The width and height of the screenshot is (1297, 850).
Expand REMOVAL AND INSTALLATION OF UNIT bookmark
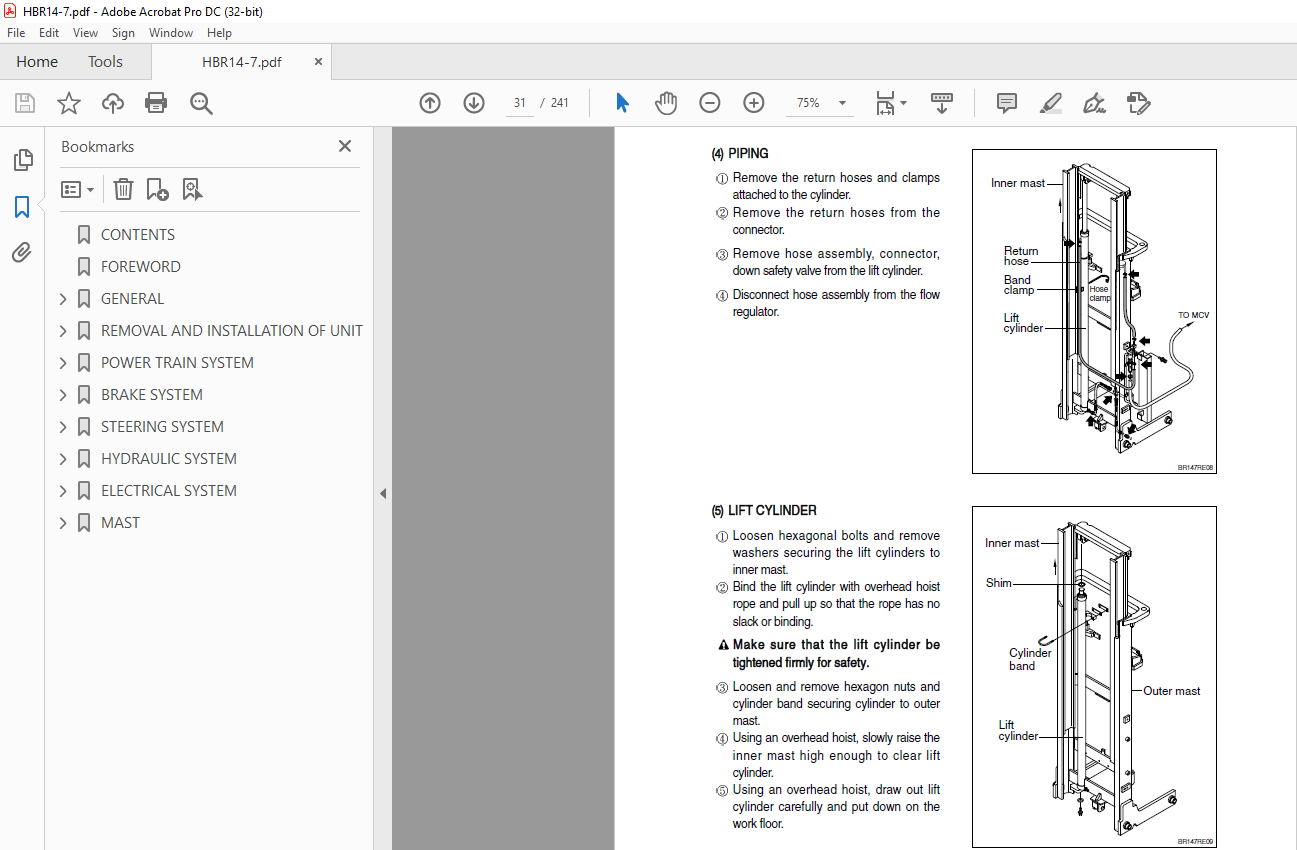click(x=63, y=331)
